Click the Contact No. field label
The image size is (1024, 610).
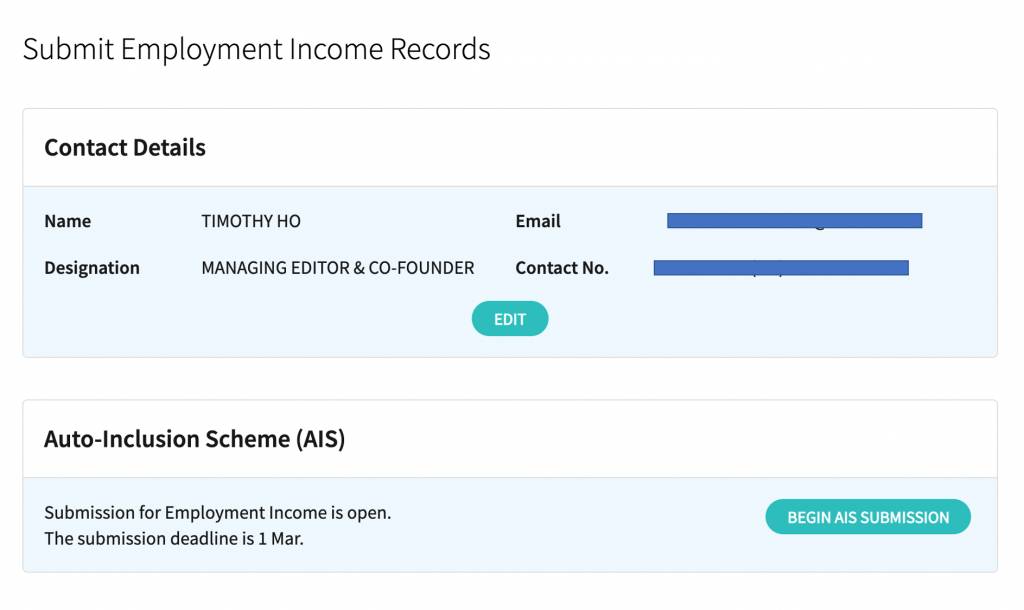coord(562,268)
